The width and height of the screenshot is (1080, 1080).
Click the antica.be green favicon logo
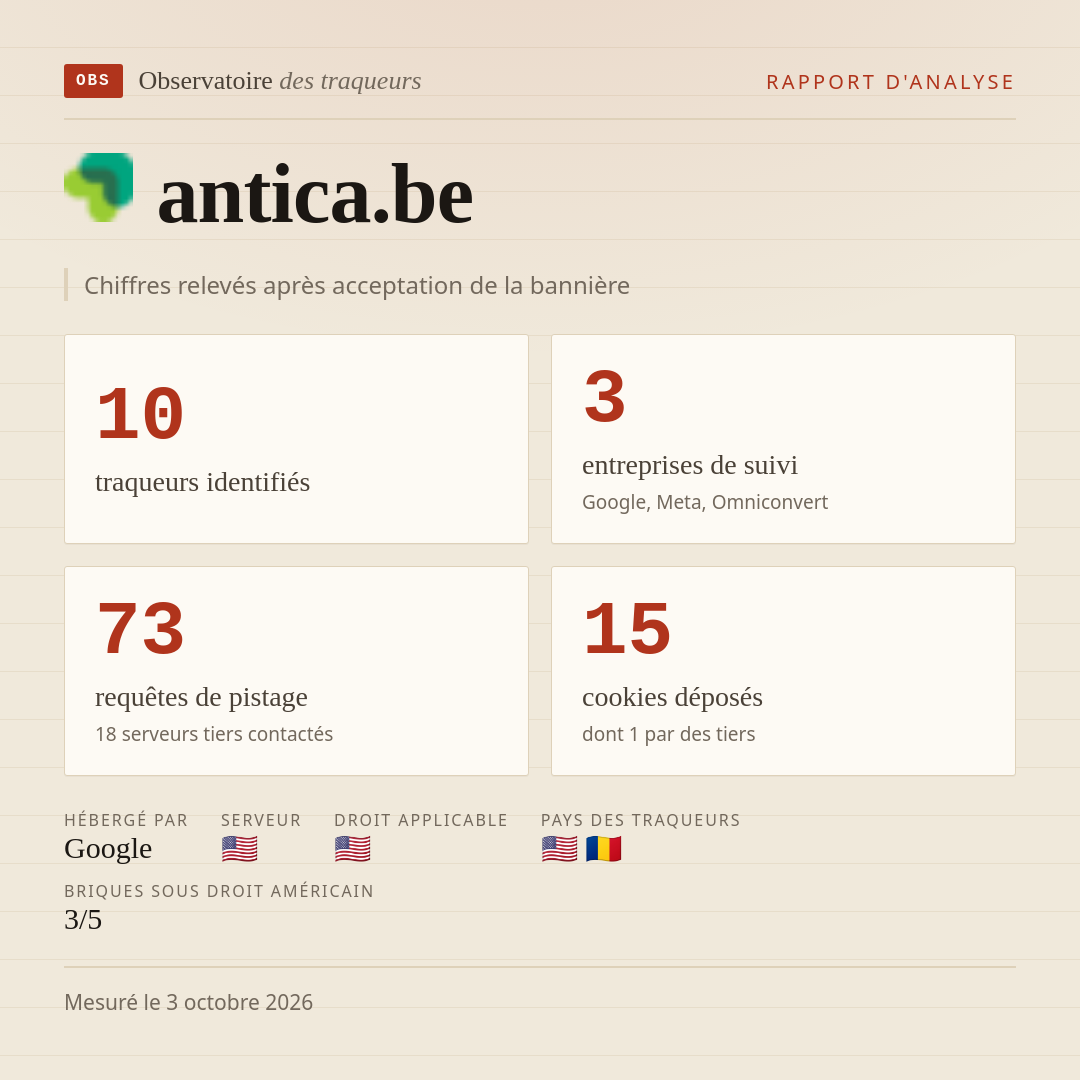(x=98, y=187)
